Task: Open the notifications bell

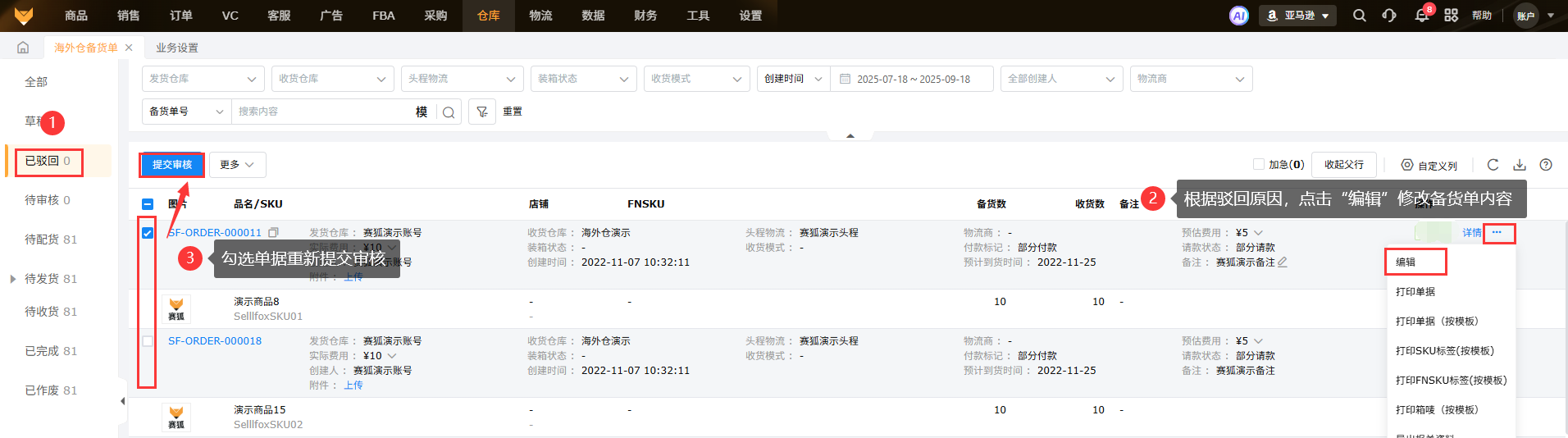Action: (1421, 16)
